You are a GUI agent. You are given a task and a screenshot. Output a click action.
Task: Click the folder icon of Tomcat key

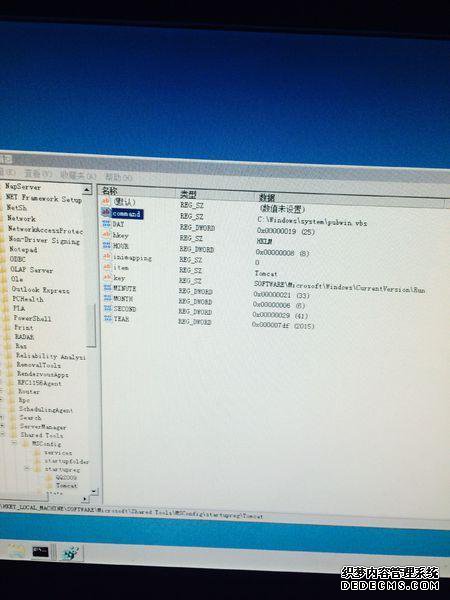click(x=49, y=486)
